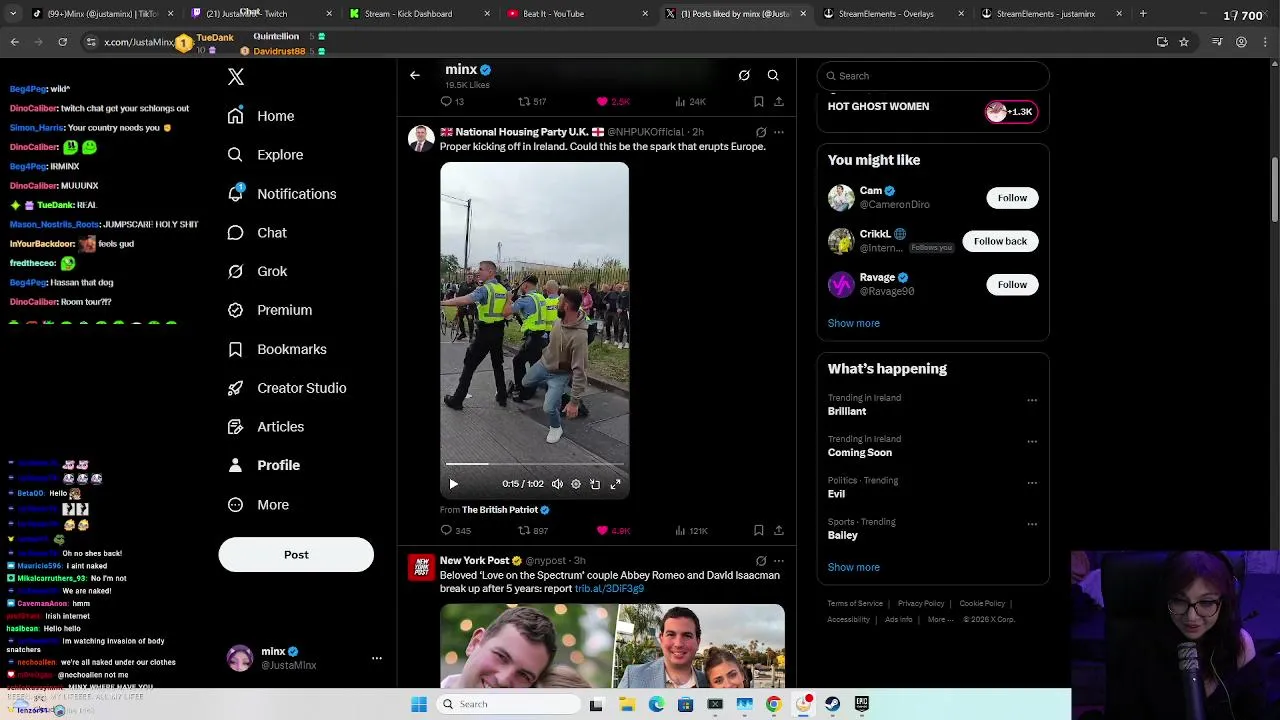Toggle picture-in-picture on video
Viewport: 1280px width, 720px height.
595,484
